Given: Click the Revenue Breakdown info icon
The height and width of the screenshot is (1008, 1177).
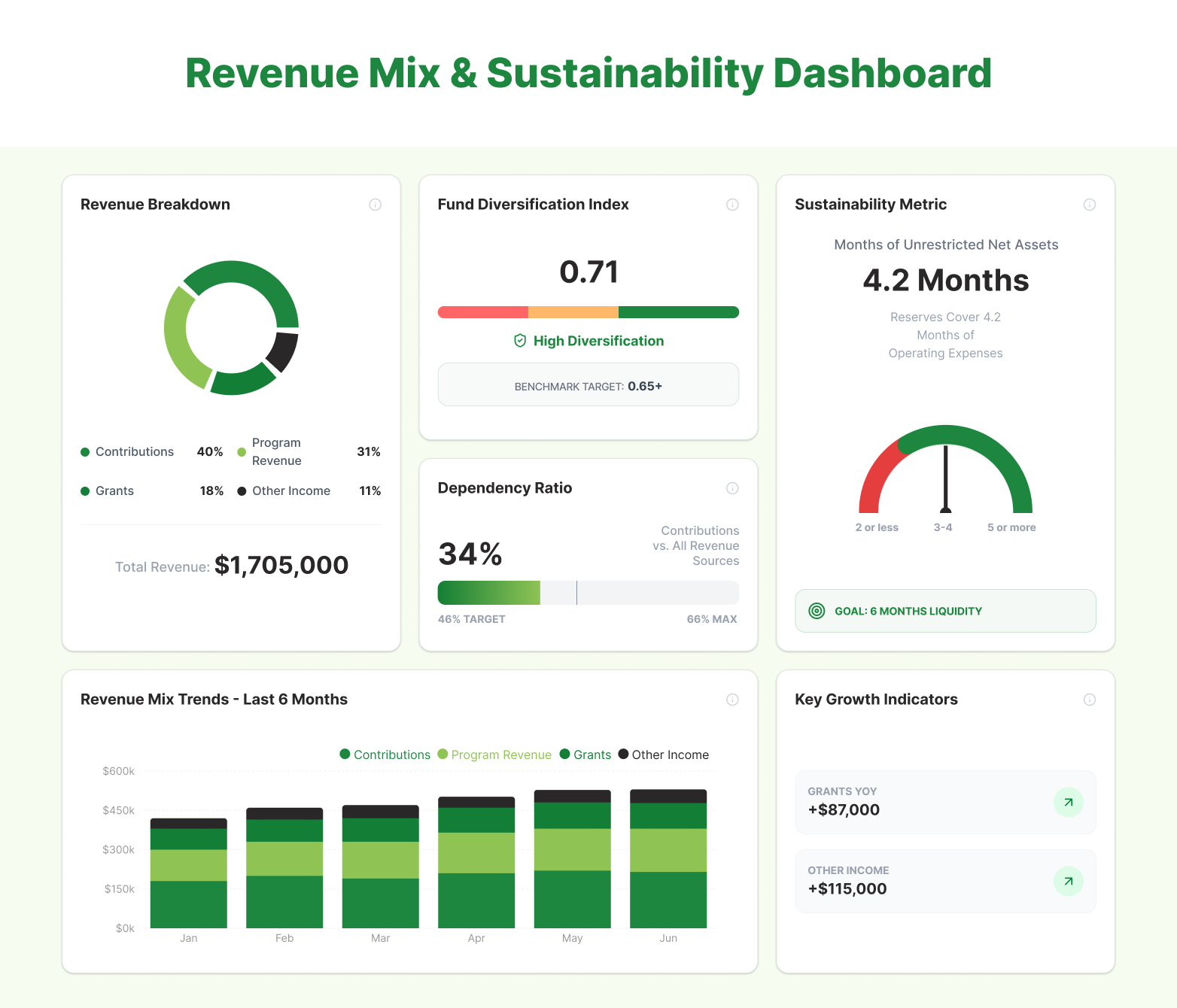Looking at the screenshot, I should [x=376, y=204].
